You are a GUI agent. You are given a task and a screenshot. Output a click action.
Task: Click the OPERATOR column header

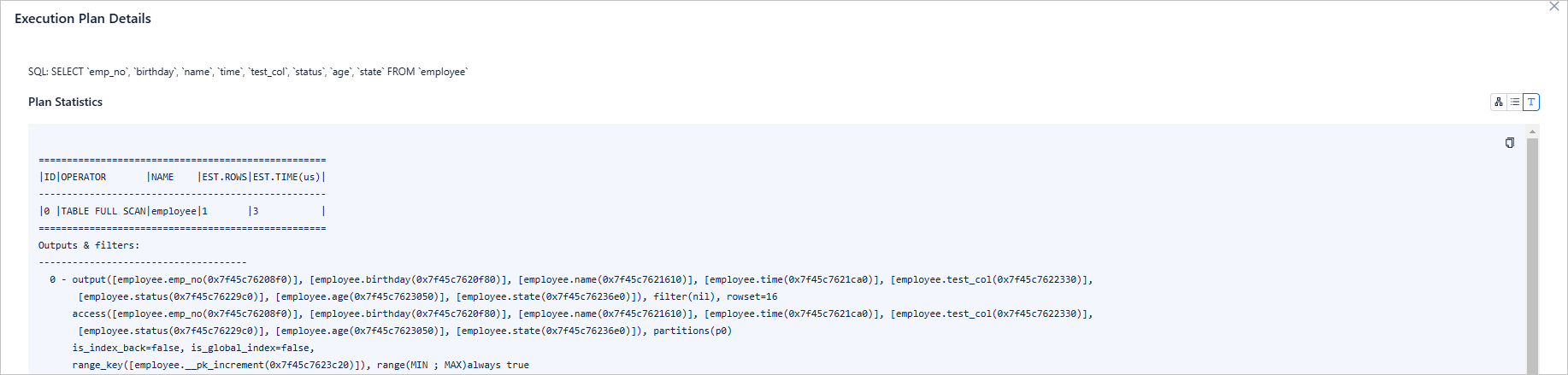(84, 178)
